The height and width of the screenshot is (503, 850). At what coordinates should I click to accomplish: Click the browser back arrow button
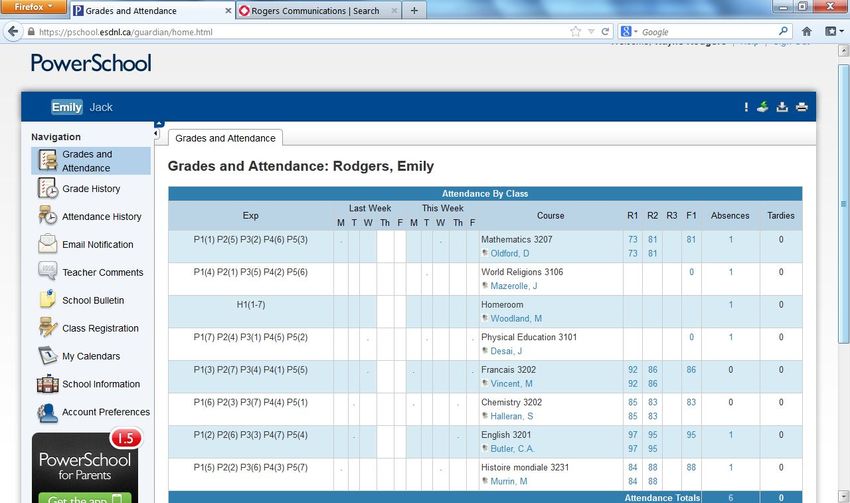(x=13, y=31)
